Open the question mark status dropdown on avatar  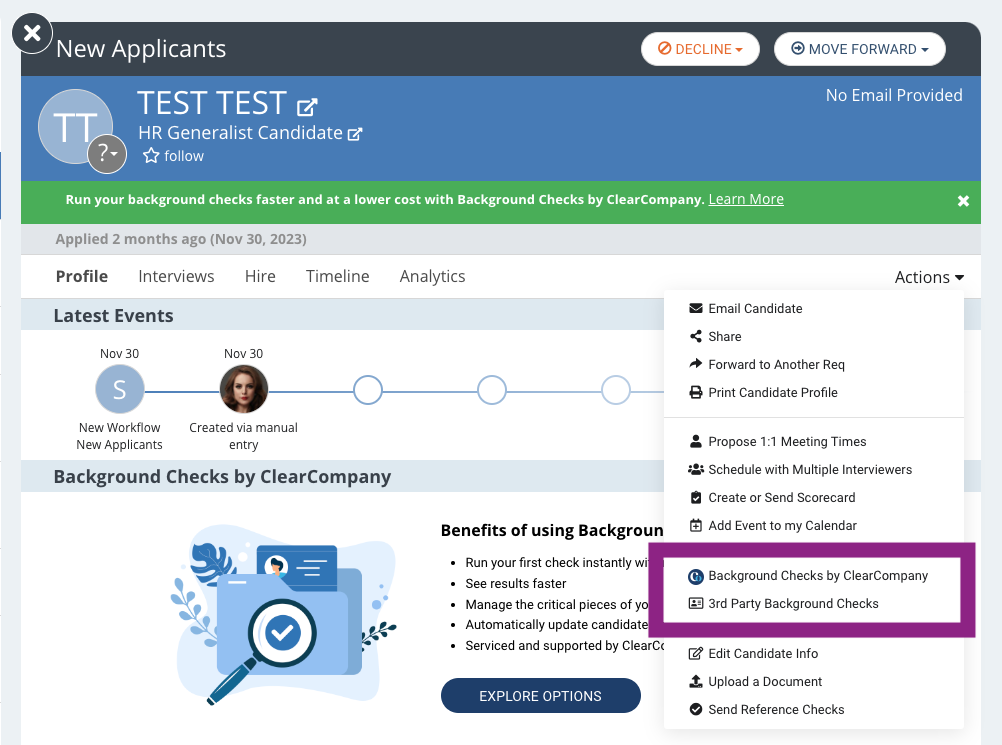click(x=107, y=154)
